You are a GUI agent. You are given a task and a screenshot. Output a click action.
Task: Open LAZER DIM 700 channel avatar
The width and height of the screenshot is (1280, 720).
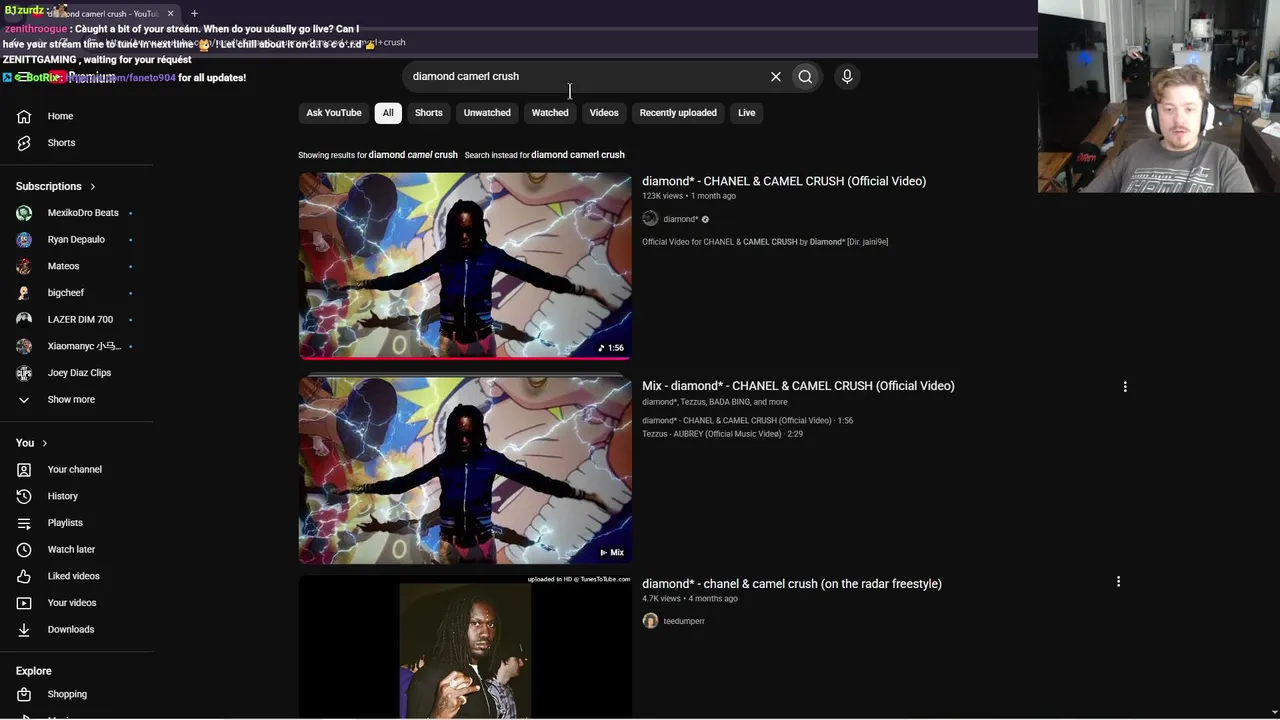(24, 320)
